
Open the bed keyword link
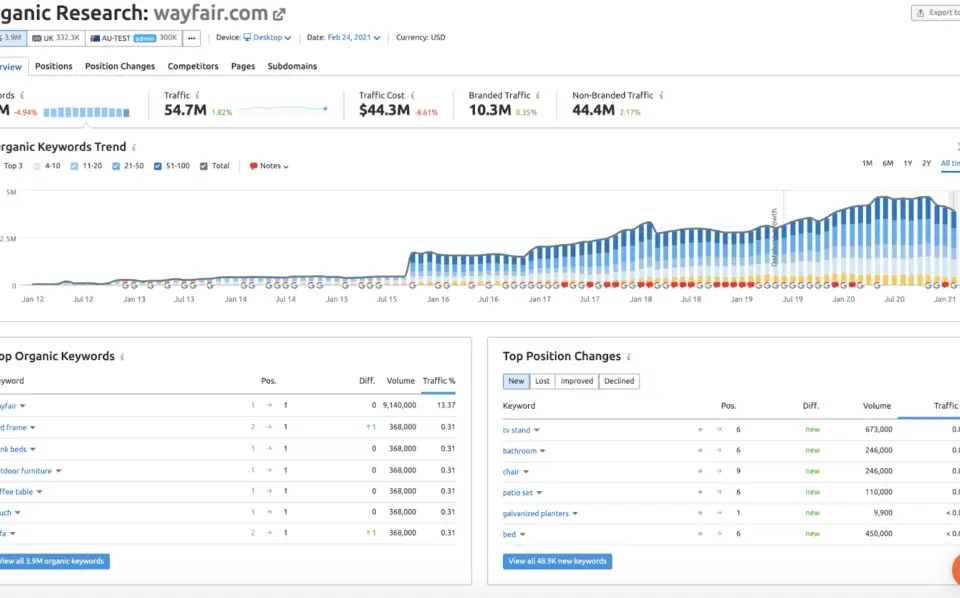[509, 534]
